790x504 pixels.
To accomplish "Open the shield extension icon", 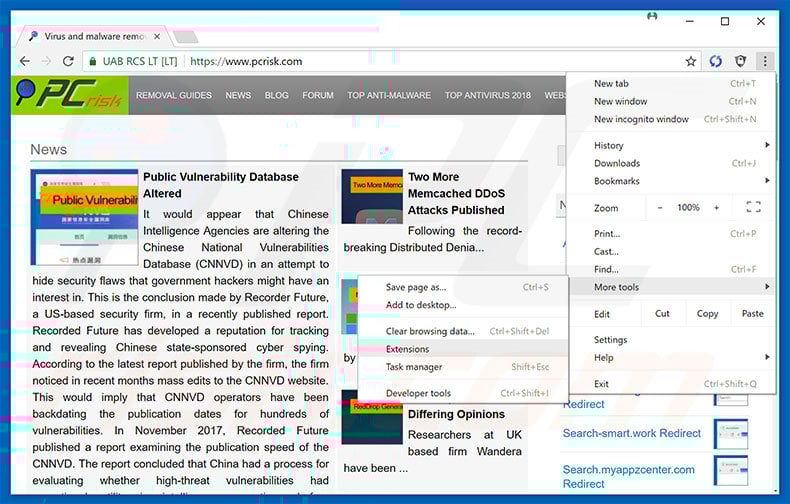I will pyautogui.click(x=740, y=61).
